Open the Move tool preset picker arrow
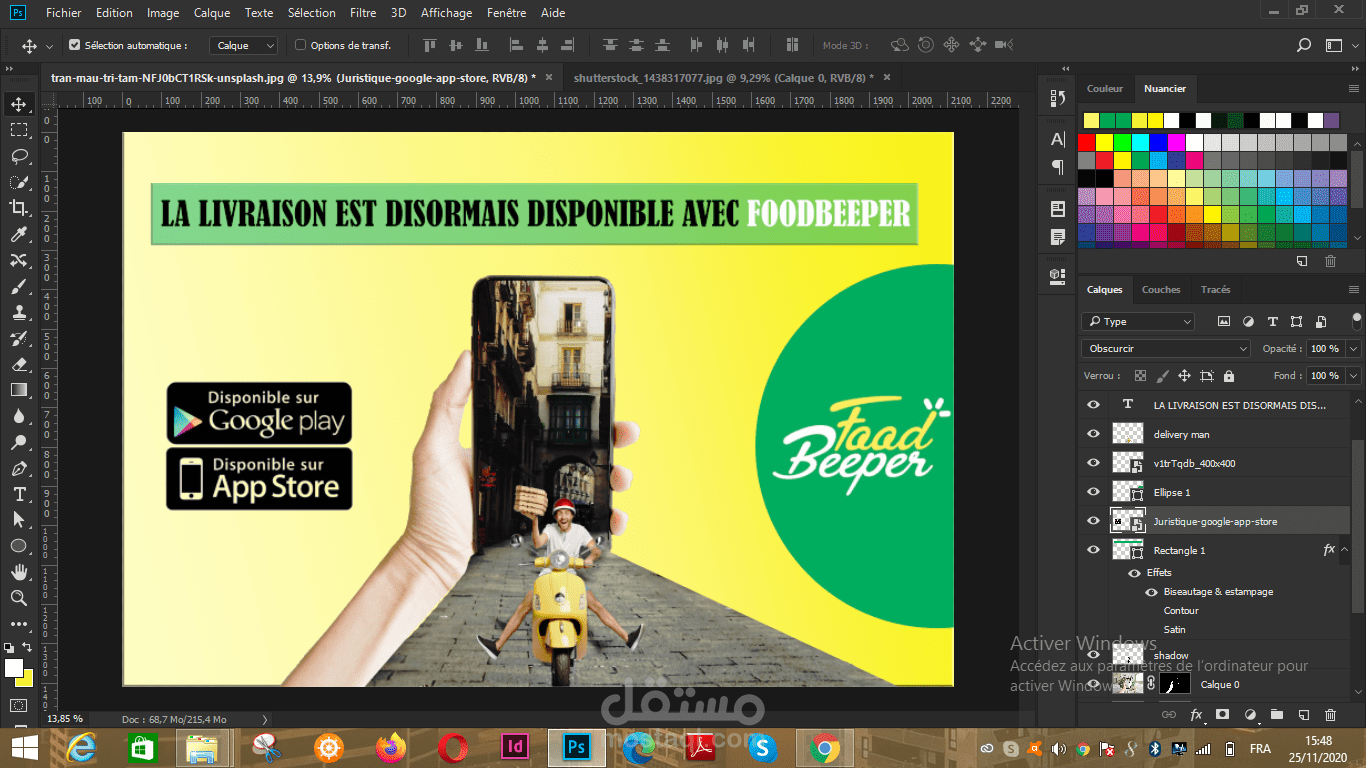The image size is (1366, 768). (x=49, y=46)
